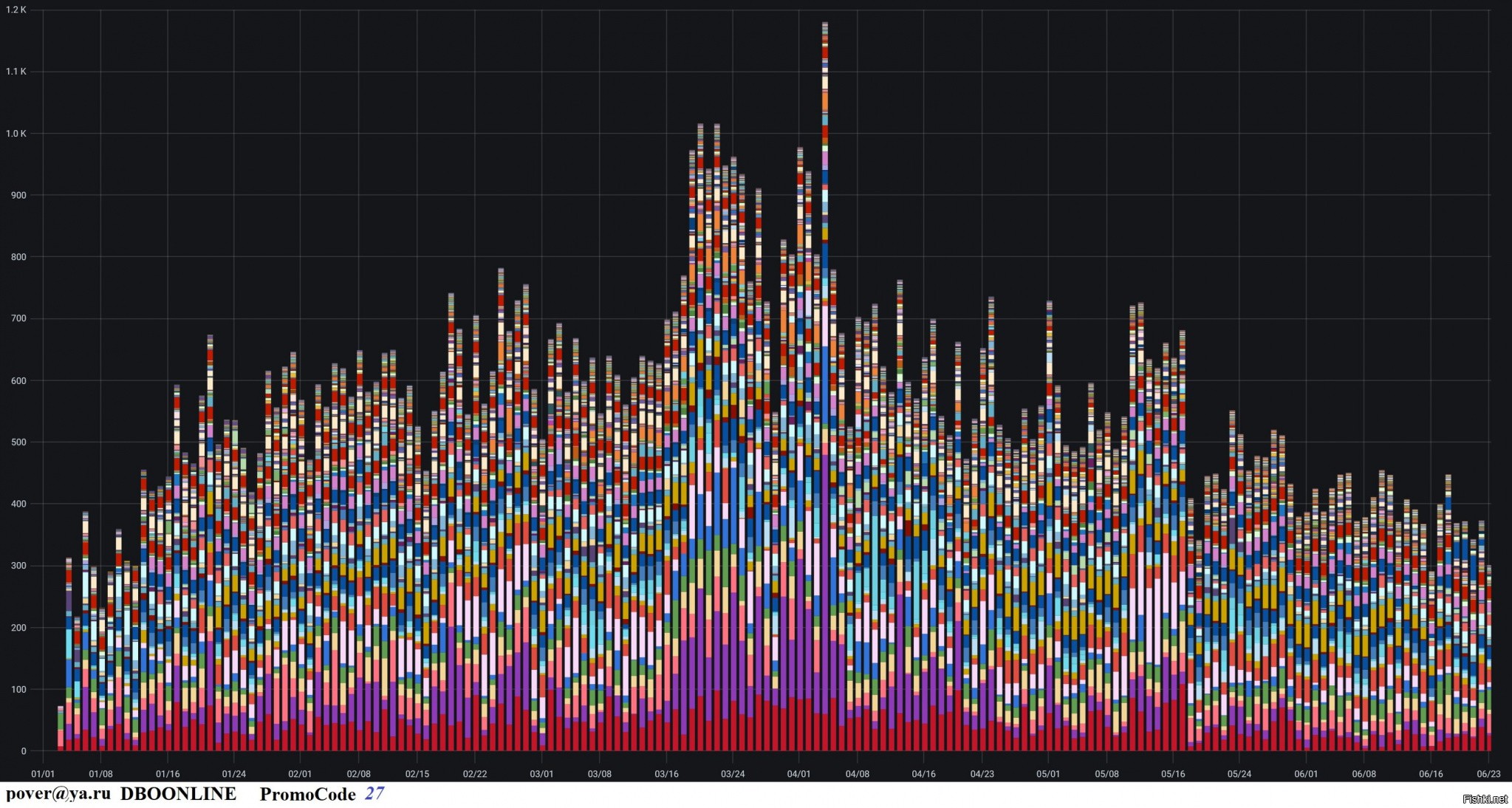The height and width of the screenshot is (808, 1512).
Task: Click the pover@ya.ru email text
Action: (58, 794)
